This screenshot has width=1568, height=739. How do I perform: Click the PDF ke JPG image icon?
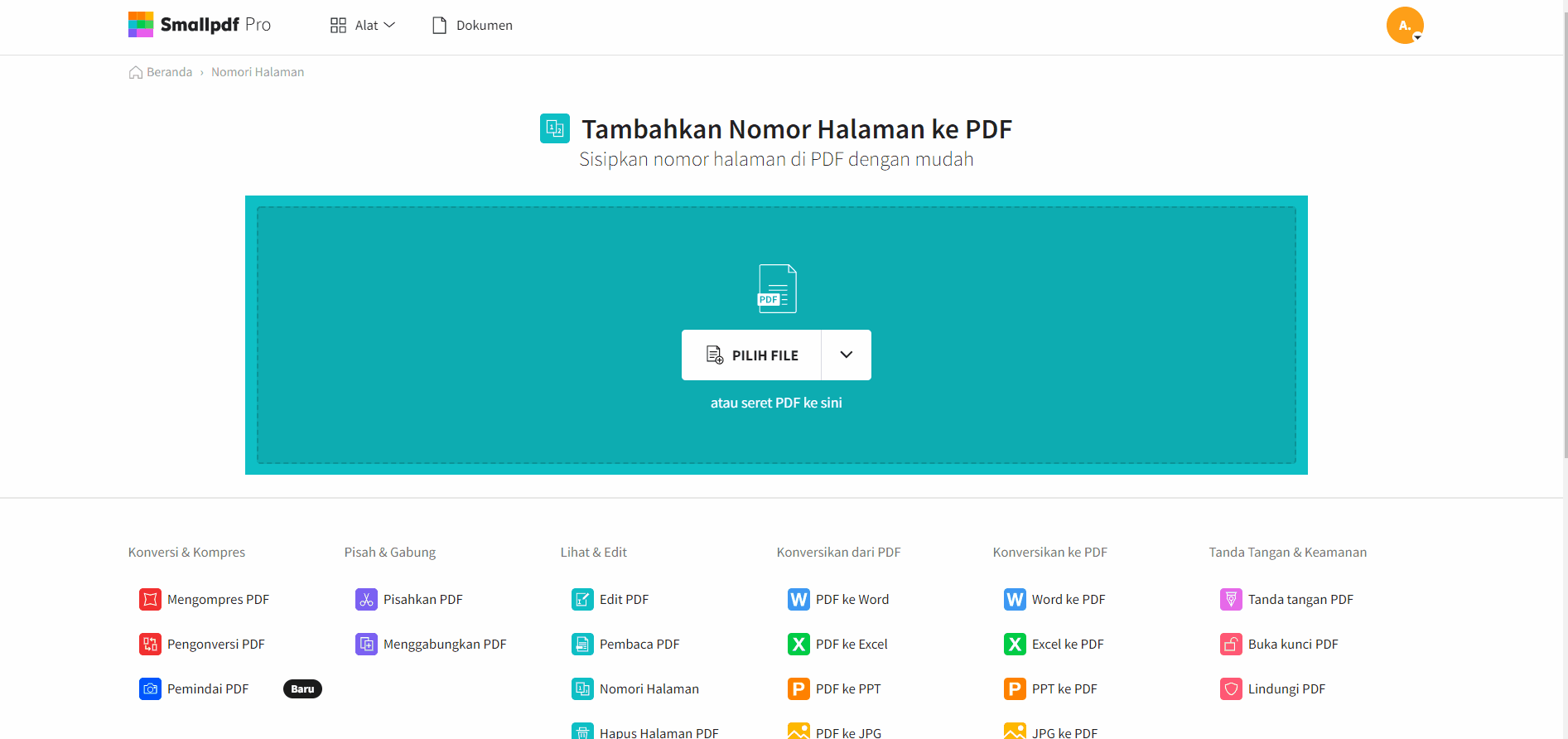pos(798,731)
